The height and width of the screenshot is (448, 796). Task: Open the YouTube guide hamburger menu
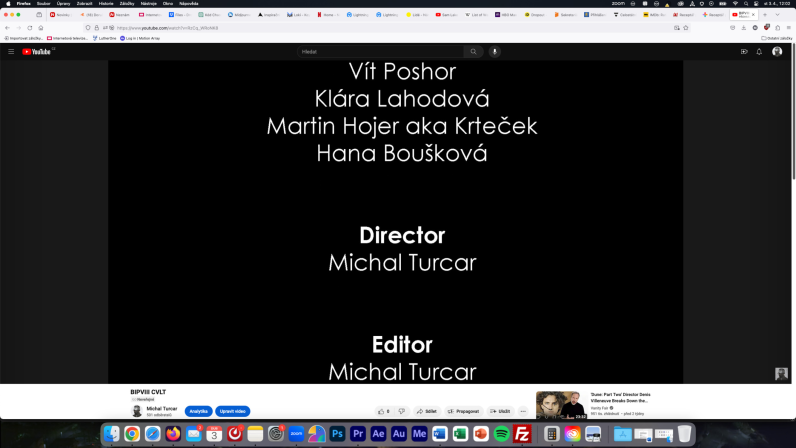point(11,51)
